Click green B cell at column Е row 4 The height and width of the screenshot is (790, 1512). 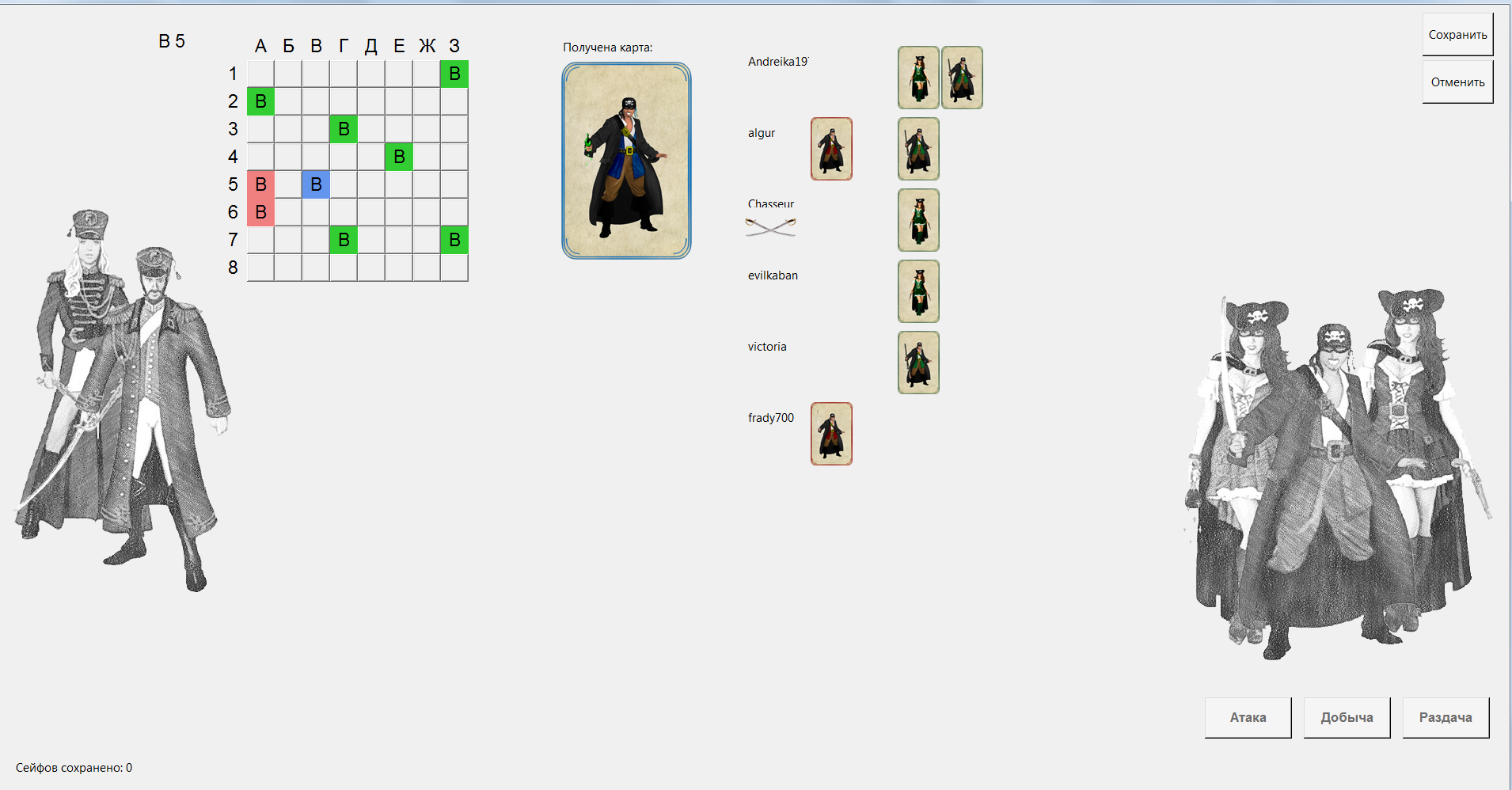399,157
